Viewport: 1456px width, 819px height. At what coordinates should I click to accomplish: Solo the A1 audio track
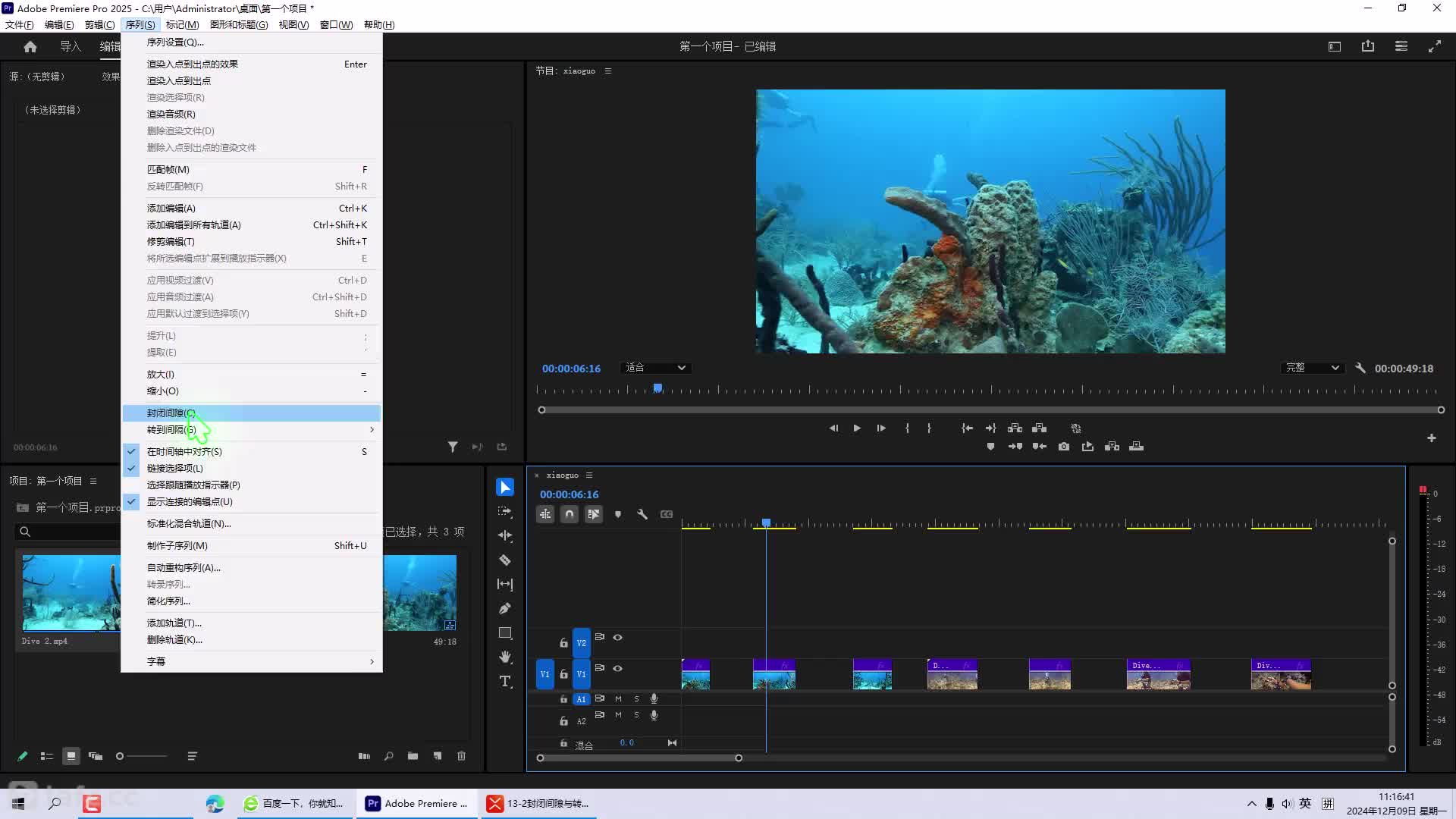click(636, 699)
